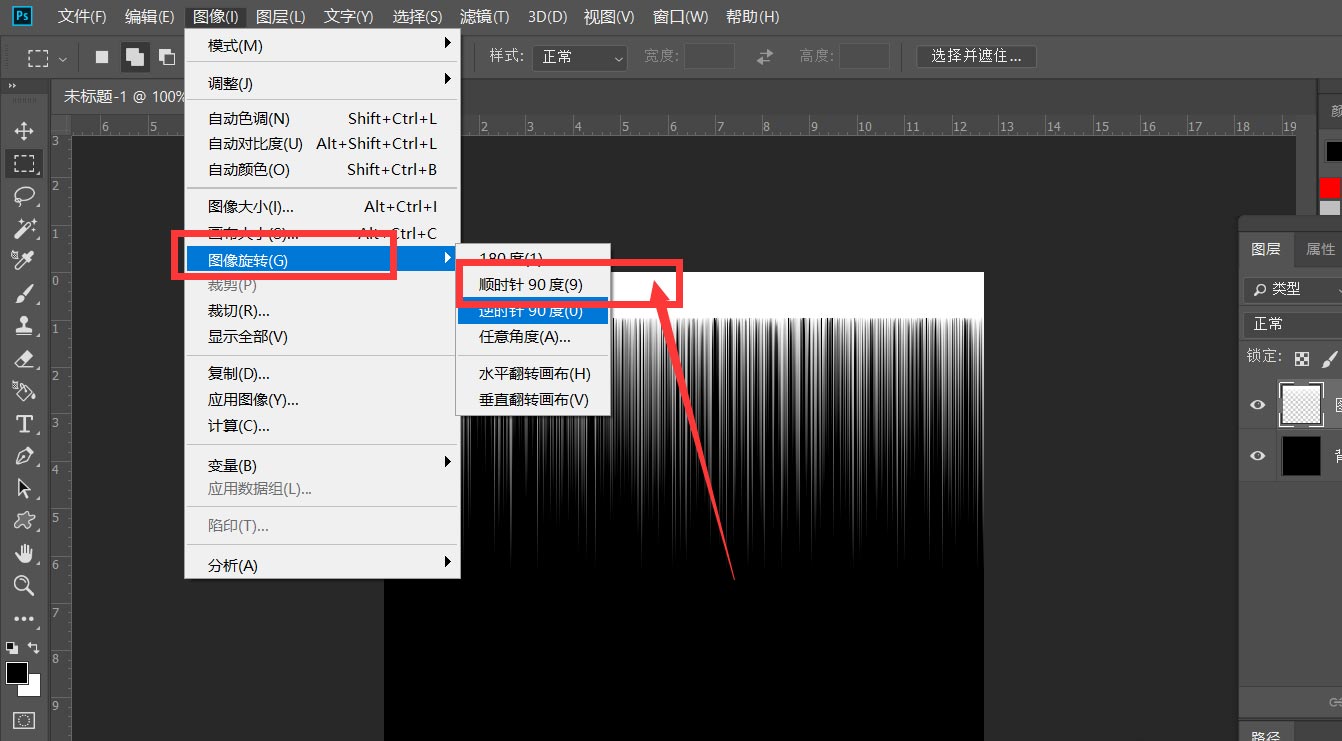The image size is (1342, 741).
Task: Select the Horizontal Type tool
Action: (24, 424)
